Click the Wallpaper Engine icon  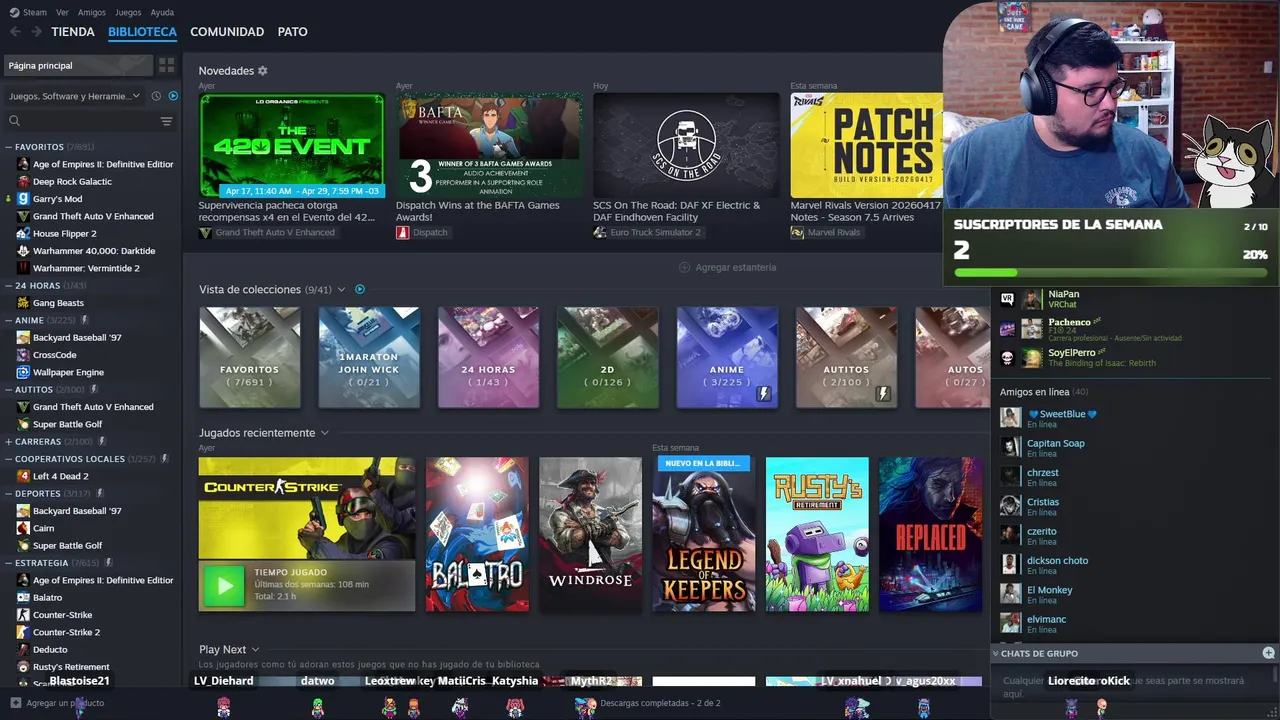(23, 372)
